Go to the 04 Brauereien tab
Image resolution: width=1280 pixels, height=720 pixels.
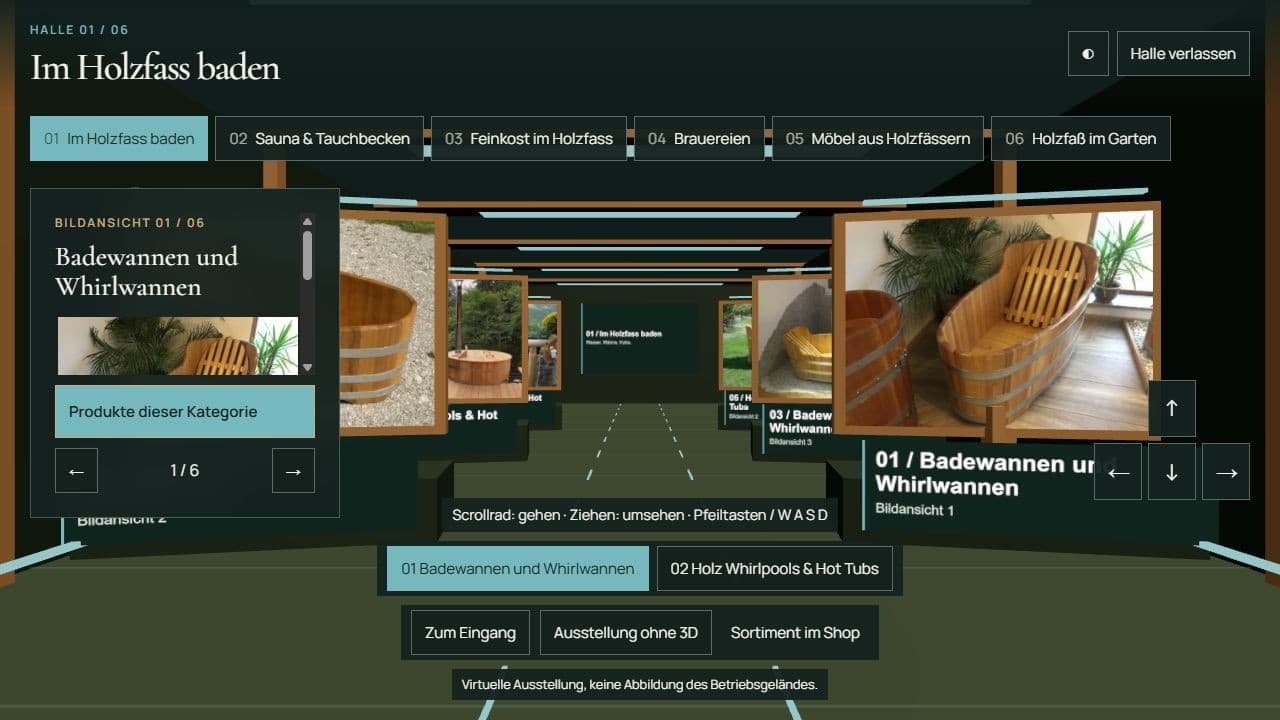coord(699,139)
